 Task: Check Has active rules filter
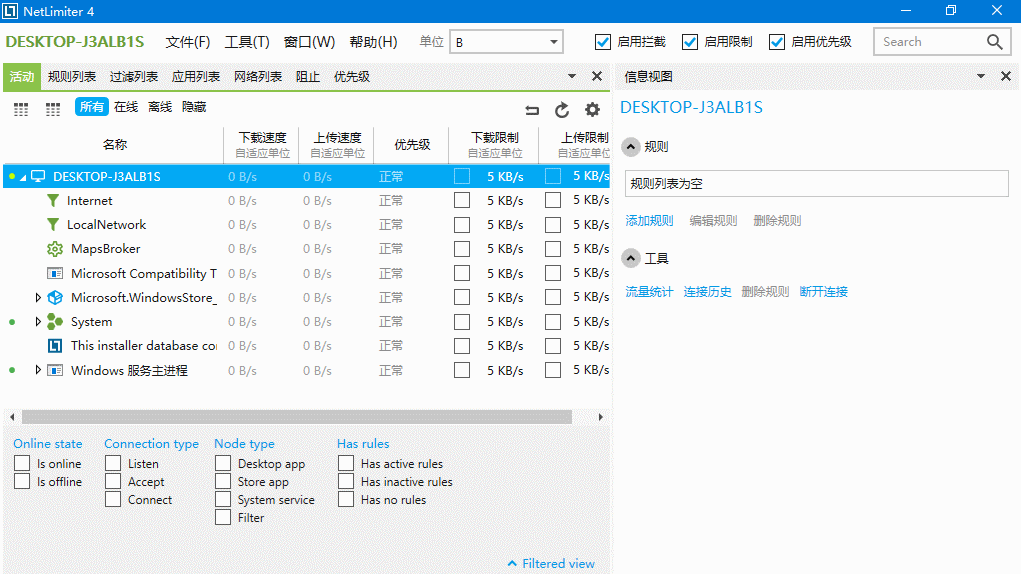(x=346, y=463)
